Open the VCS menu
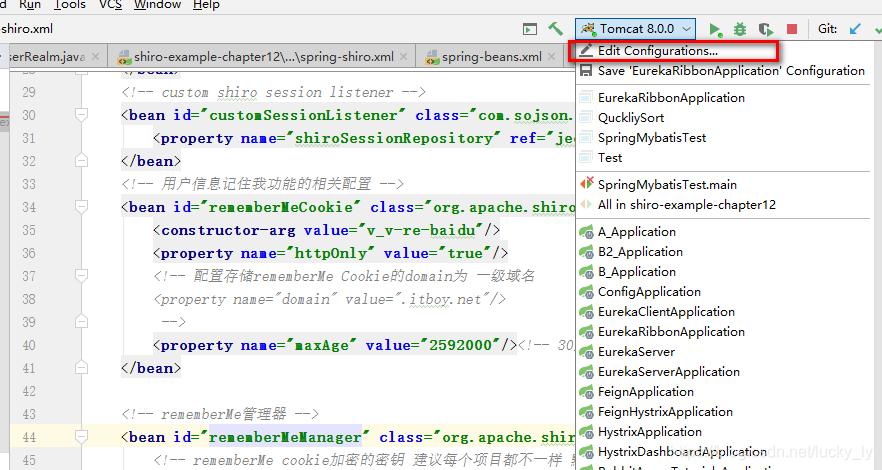Screen dimensions: 882x470 (x=110, y=5)
